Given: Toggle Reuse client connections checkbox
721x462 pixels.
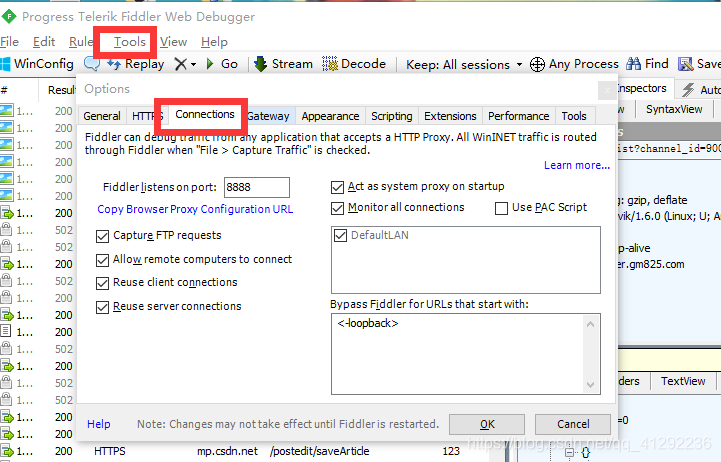Looking at the screenshot, I should pyautogui.click(x=102, y=283).
